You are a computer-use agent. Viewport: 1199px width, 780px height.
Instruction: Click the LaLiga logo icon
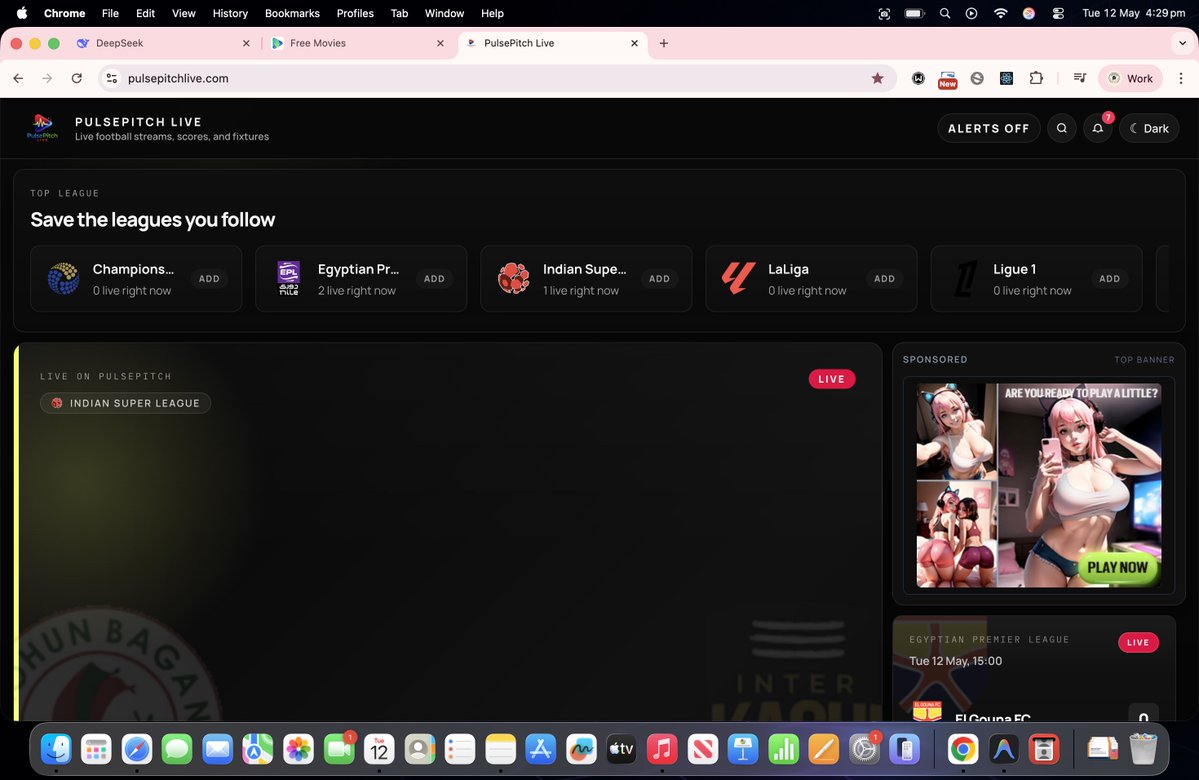tap(739, 278)
